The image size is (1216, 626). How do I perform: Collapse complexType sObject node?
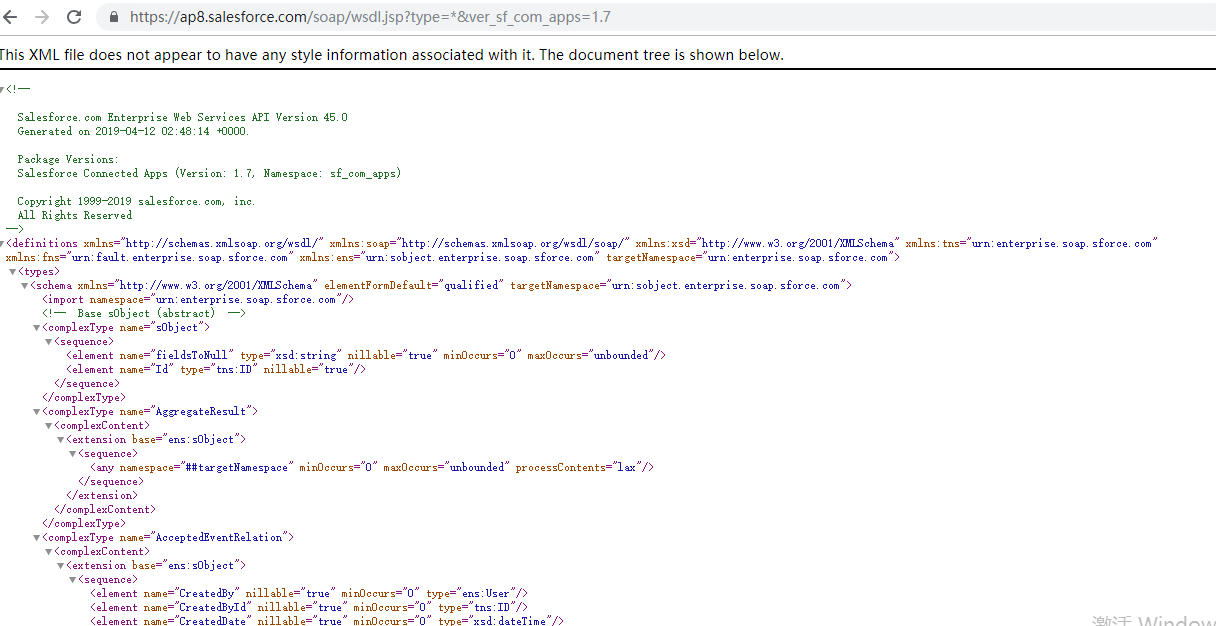click(36, 327)
